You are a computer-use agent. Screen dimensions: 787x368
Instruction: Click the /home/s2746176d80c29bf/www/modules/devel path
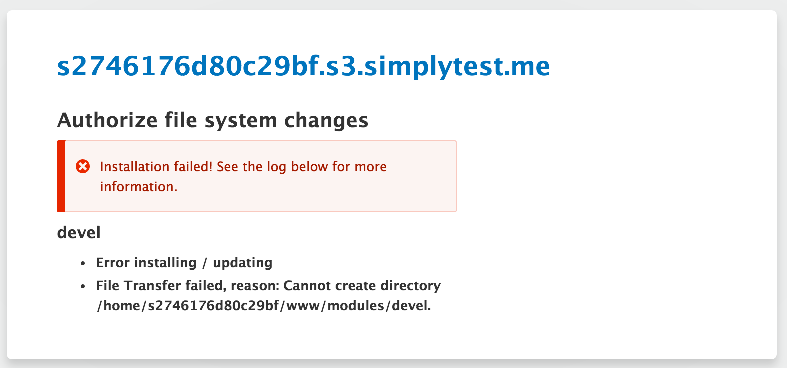[x=264, y=306]
